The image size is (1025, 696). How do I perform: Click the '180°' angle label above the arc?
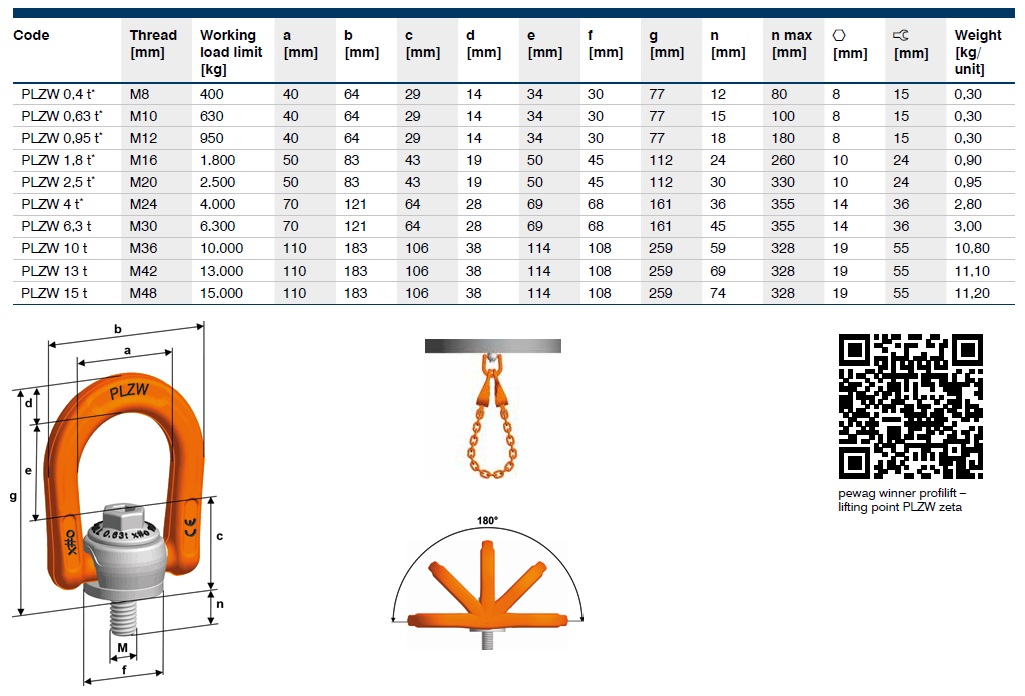tap(488, 520)
